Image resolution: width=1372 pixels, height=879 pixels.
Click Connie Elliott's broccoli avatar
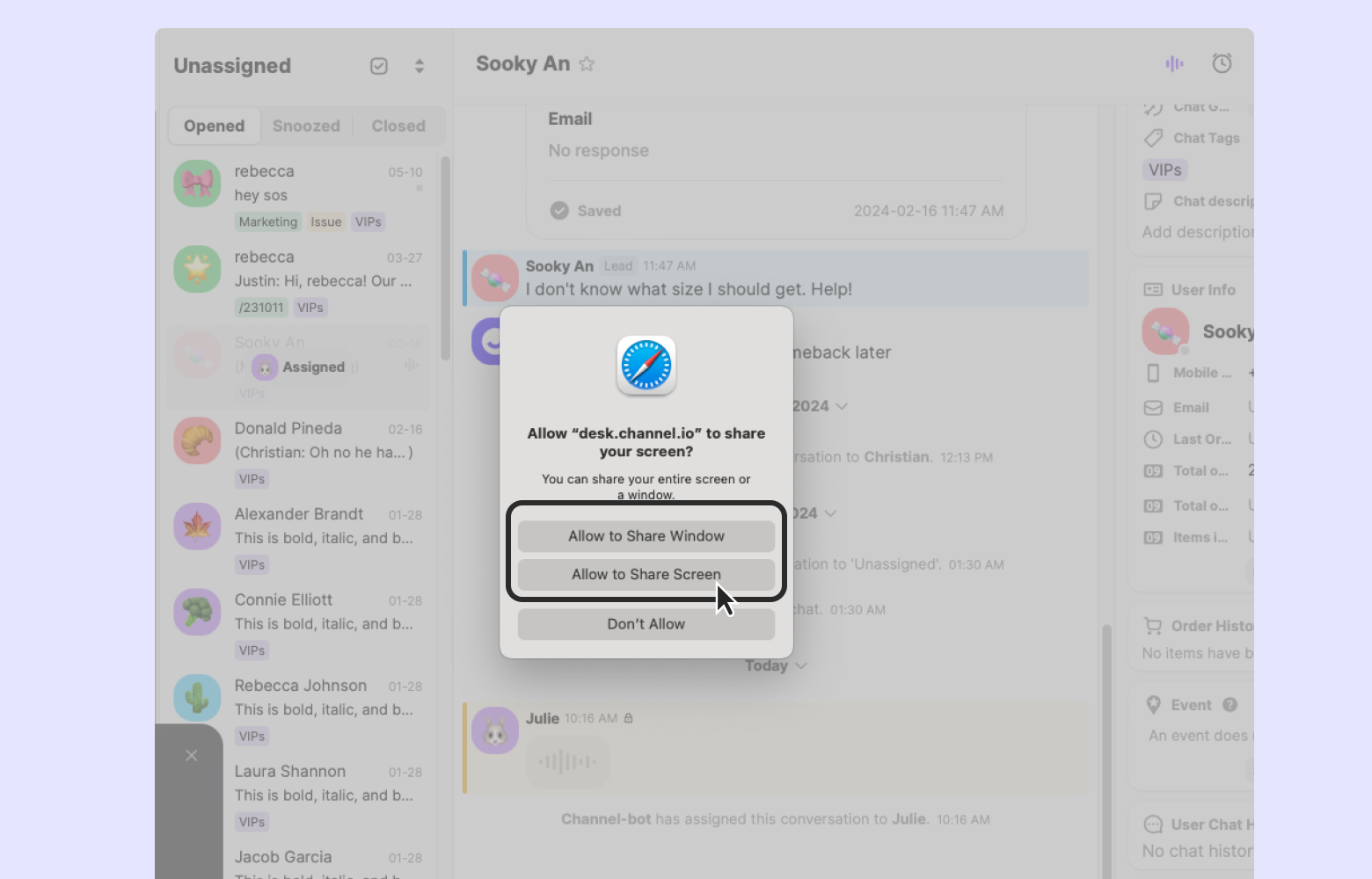[x=197, y=612]
